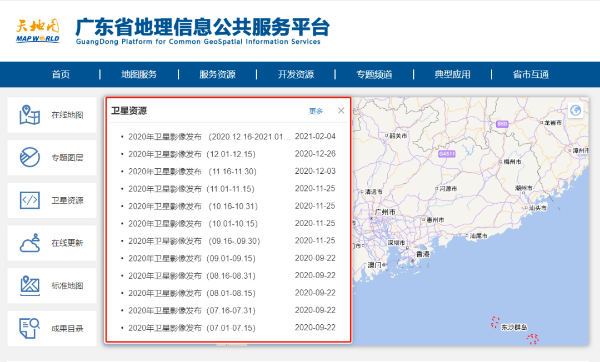The image size is (600, 362).
Task: Click 惠州市 label on the map
Action: coord(435,220)
